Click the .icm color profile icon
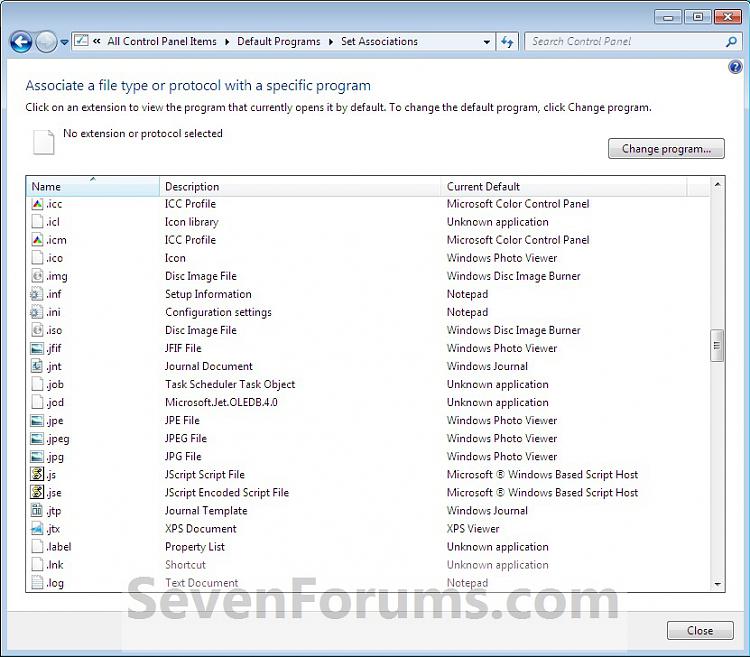Viewport: 750px width, 657px height. coord(37,240)
